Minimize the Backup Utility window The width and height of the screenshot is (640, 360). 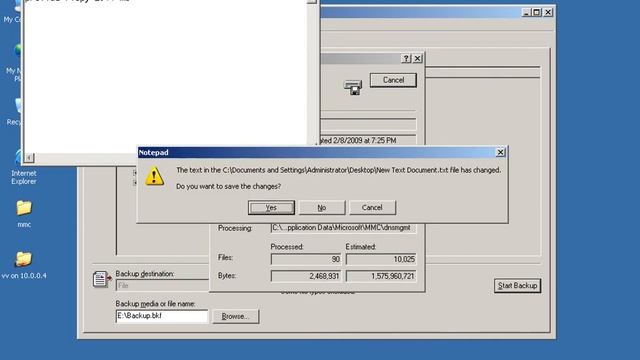click(526, 13)
